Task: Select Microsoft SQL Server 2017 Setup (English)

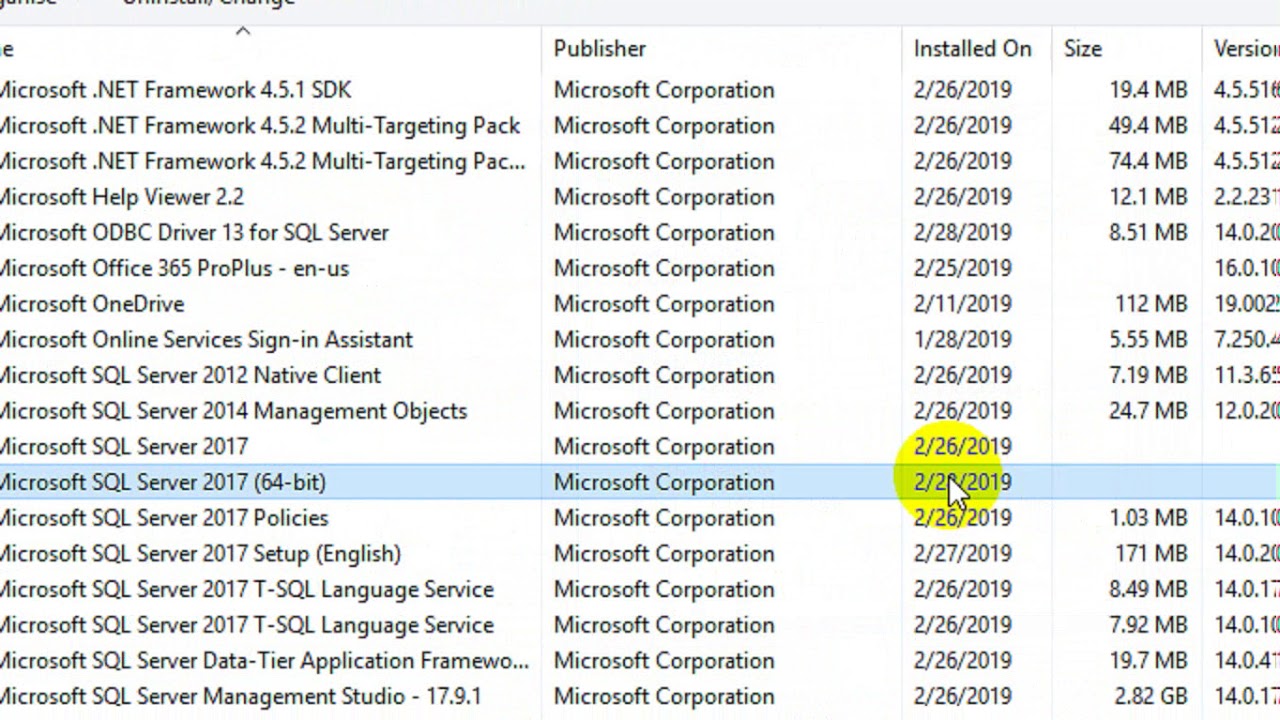Action: pyautogui.click(x=200, y=554)
